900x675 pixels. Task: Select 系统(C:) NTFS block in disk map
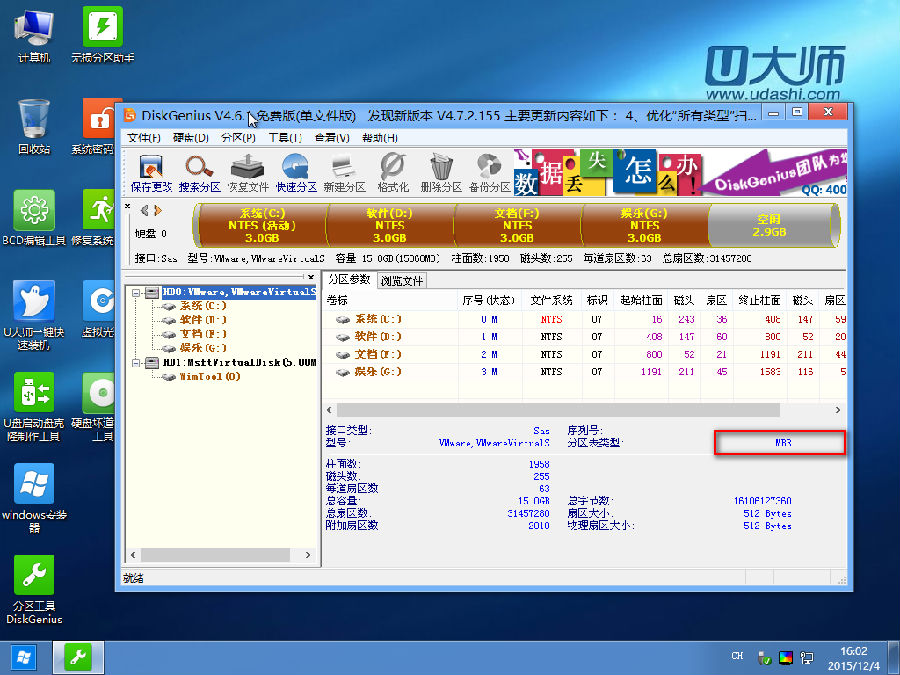[262, 226]
